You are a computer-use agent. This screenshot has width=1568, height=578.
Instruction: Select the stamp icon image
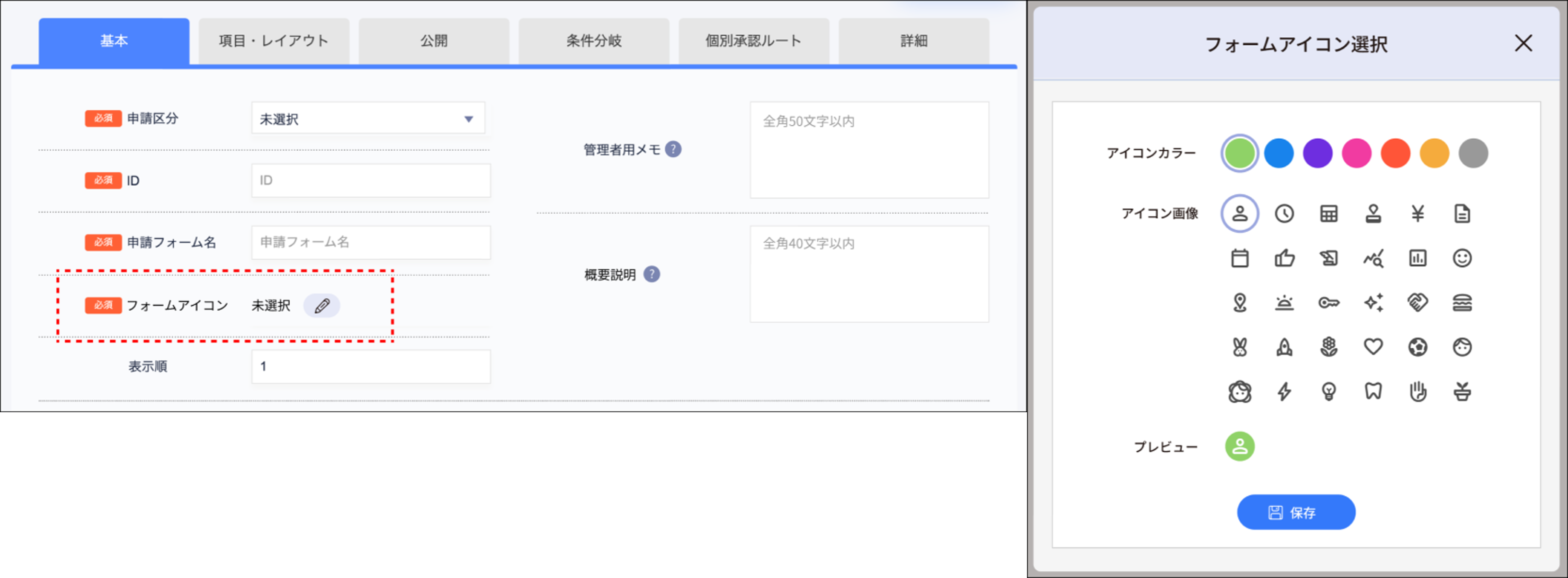[1373, 214]
